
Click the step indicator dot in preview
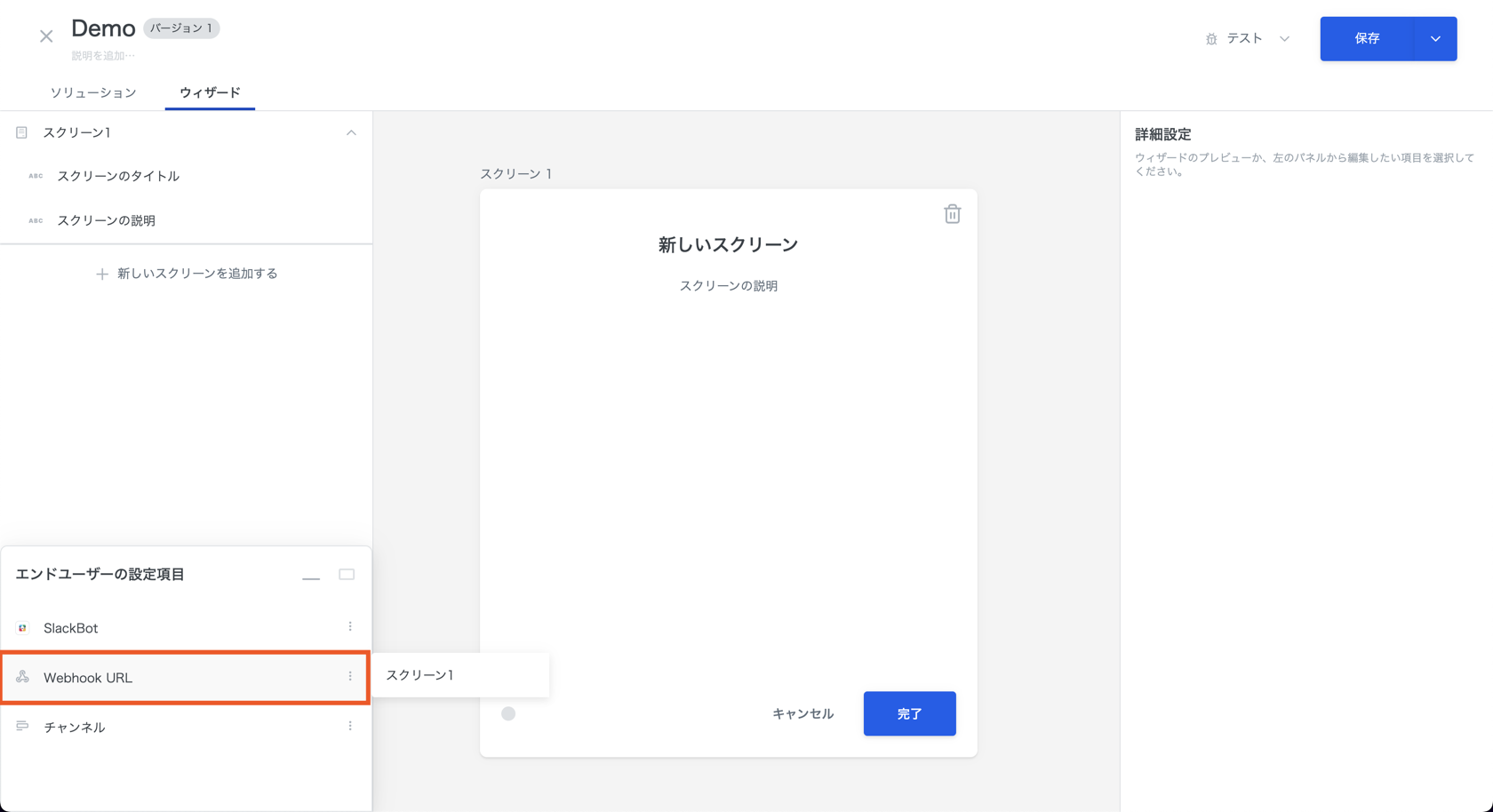(508, 713)
